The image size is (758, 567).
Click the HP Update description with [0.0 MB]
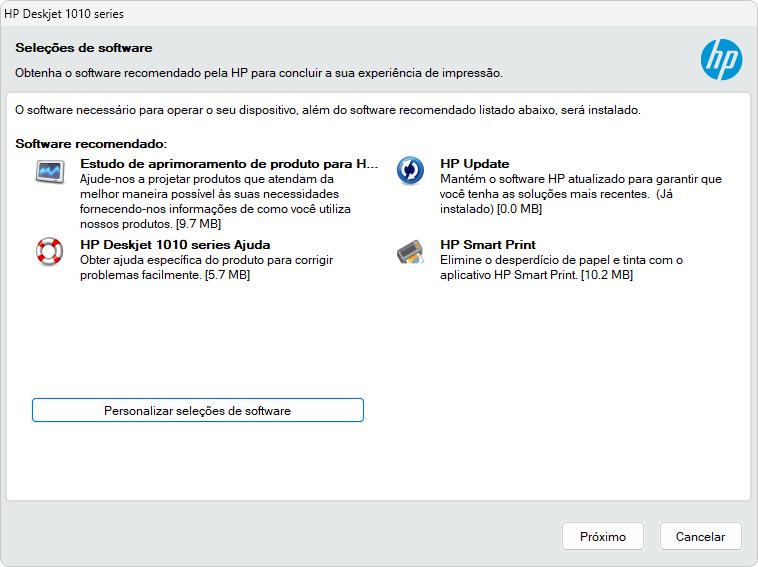pos(580,194)
